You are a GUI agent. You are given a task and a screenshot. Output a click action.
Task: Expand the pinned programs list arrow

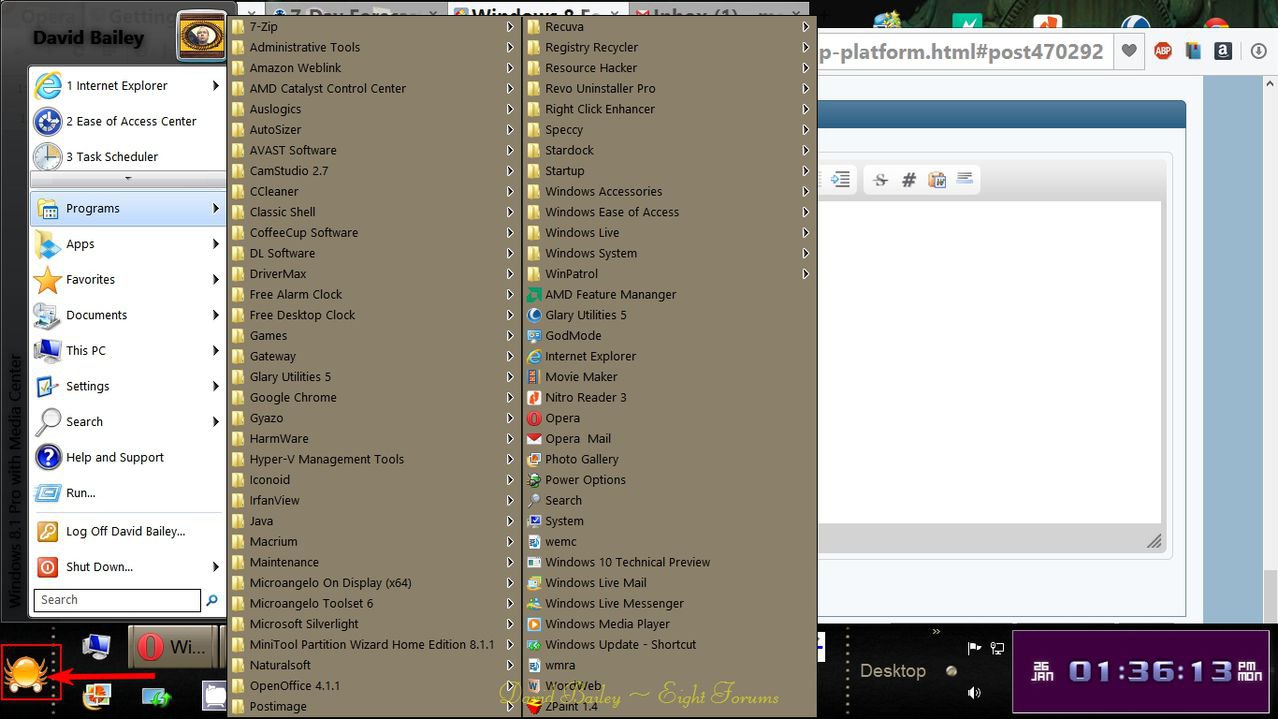tap(127, 179)
